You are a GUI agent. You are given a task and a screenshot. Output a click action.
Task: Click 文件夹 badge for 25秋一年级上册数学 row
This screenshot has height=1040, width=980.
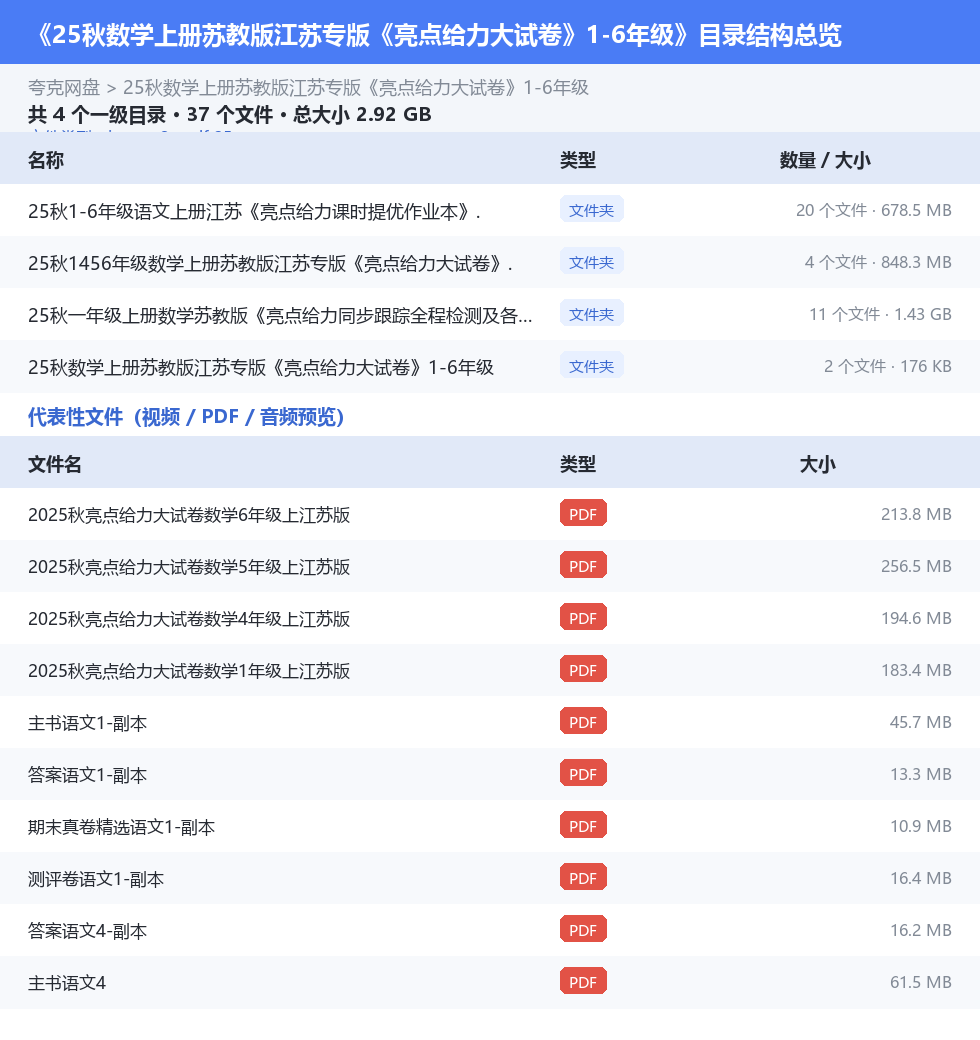591,314
